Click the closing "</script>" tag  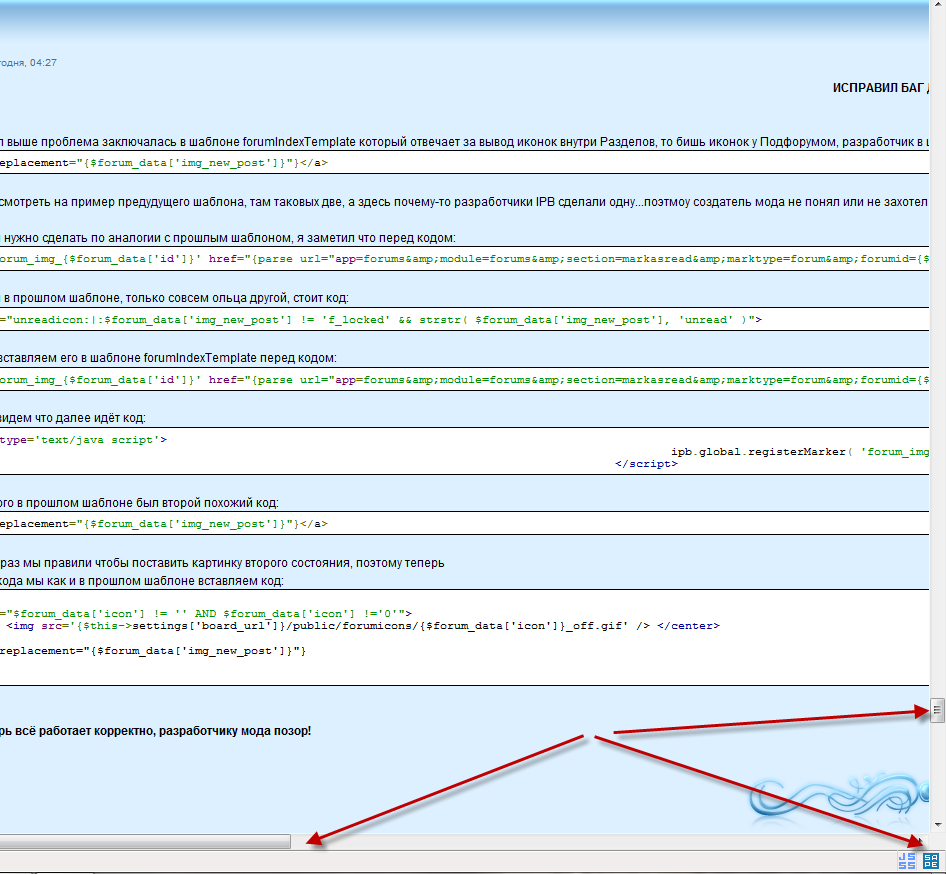(646, 464)
